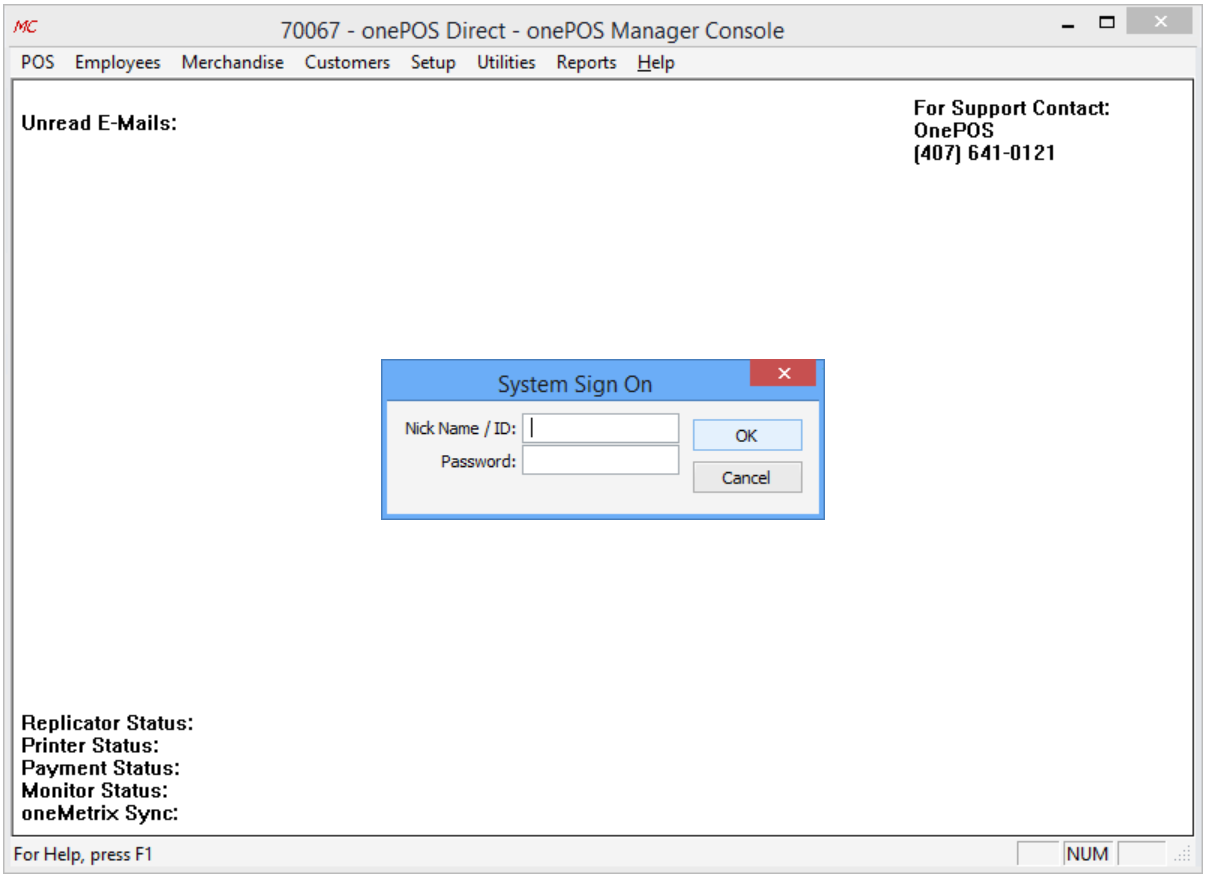The height and width of the screenshot is (877, 1206).
Task: Open the Utilities menu
Action: point(506,62)
